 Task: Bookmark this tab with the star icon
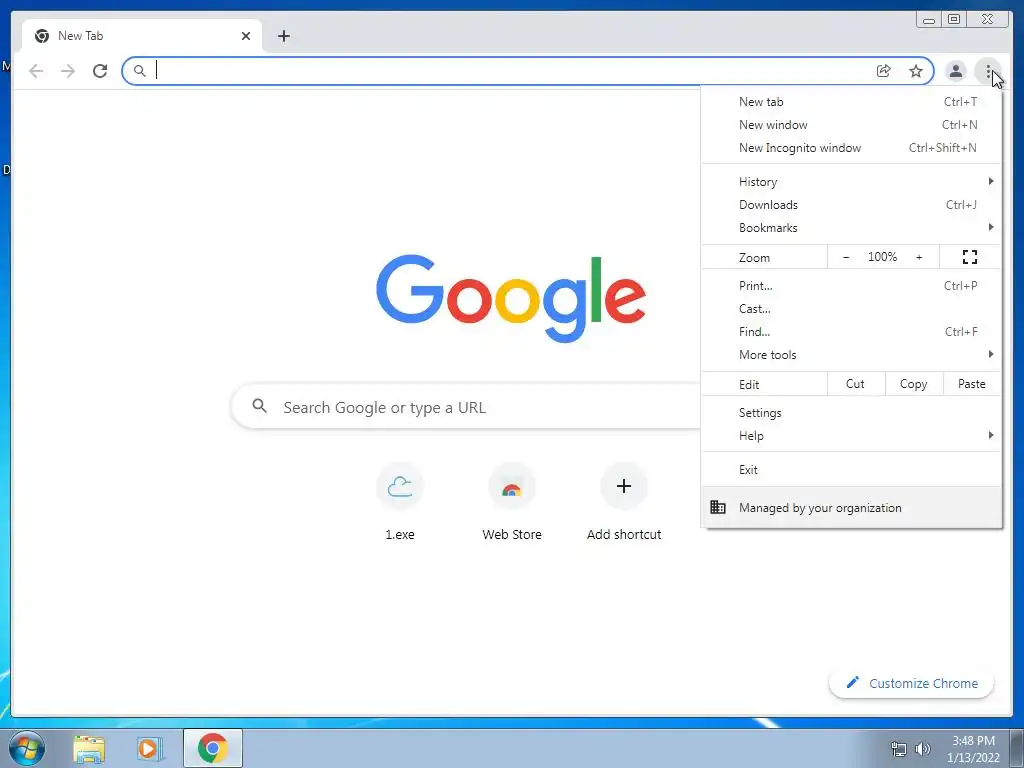click(x=916, y=71)
